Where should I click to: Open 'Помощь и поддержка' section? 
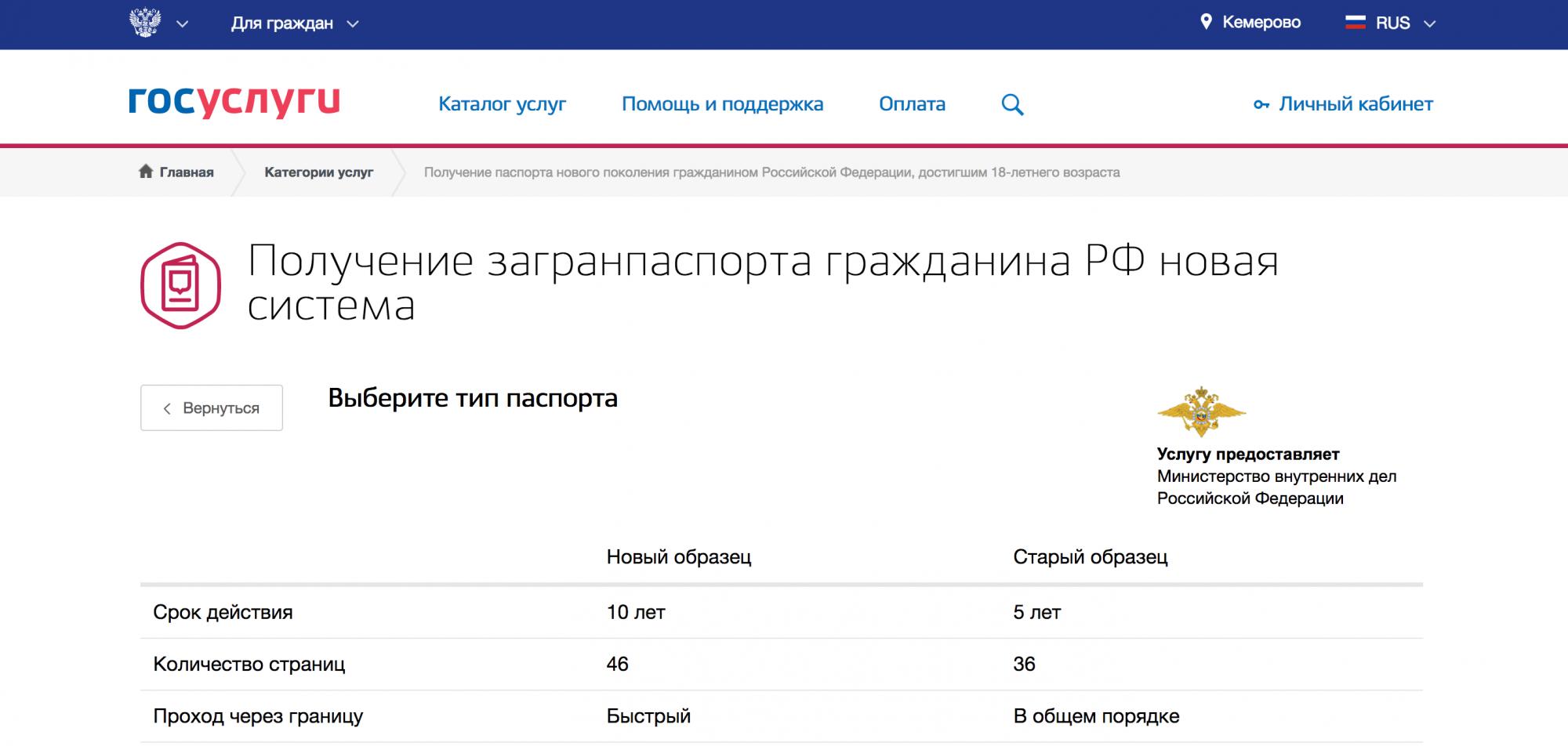click(722, 104)
